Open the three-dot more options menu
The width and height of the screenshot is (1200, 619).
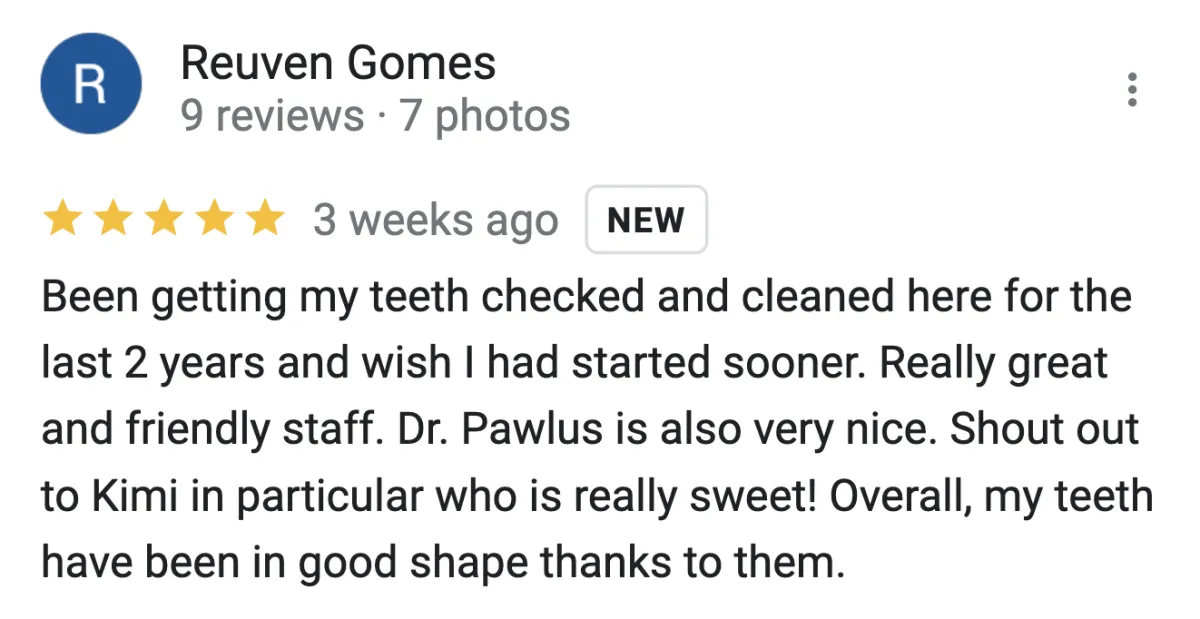(x=1132, y=90)
